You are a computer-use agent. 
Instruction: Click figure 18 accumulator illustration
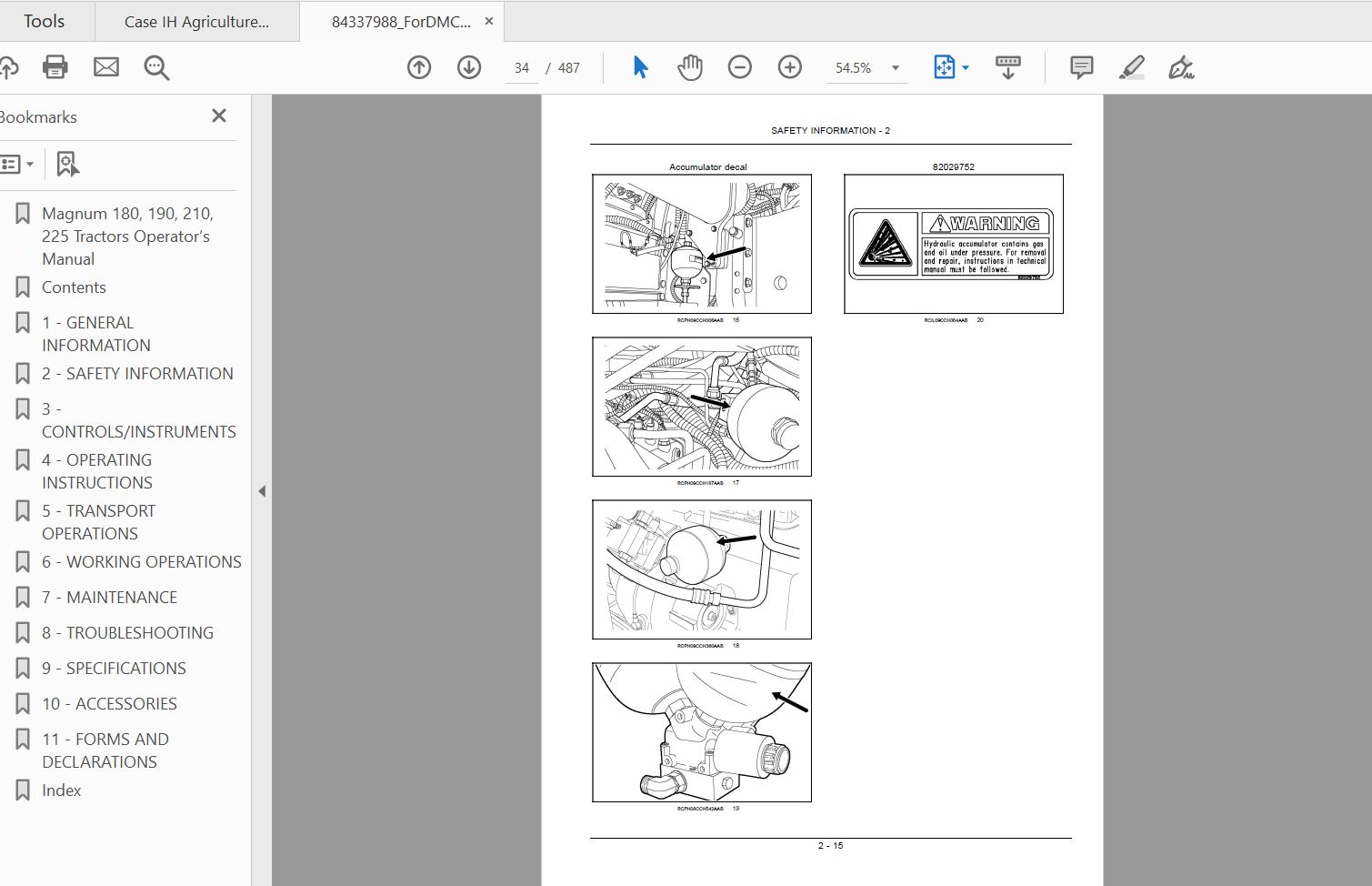point(702,569)
